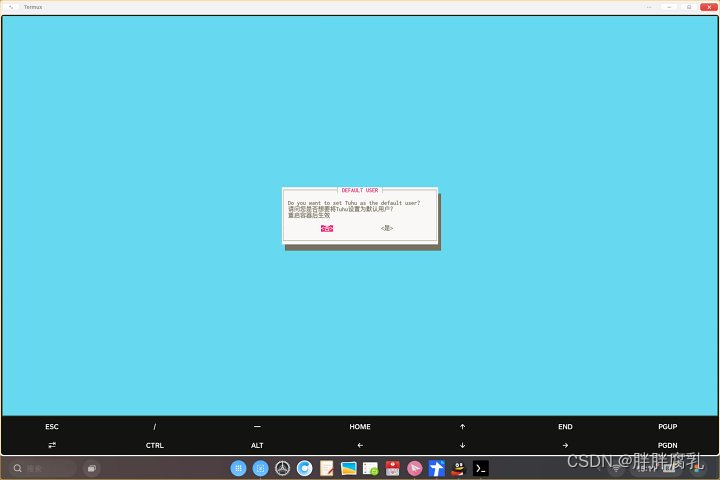Toggle the CTRL modifier key
The height and width of the screenshot is (480, 720).
(155, 446)
